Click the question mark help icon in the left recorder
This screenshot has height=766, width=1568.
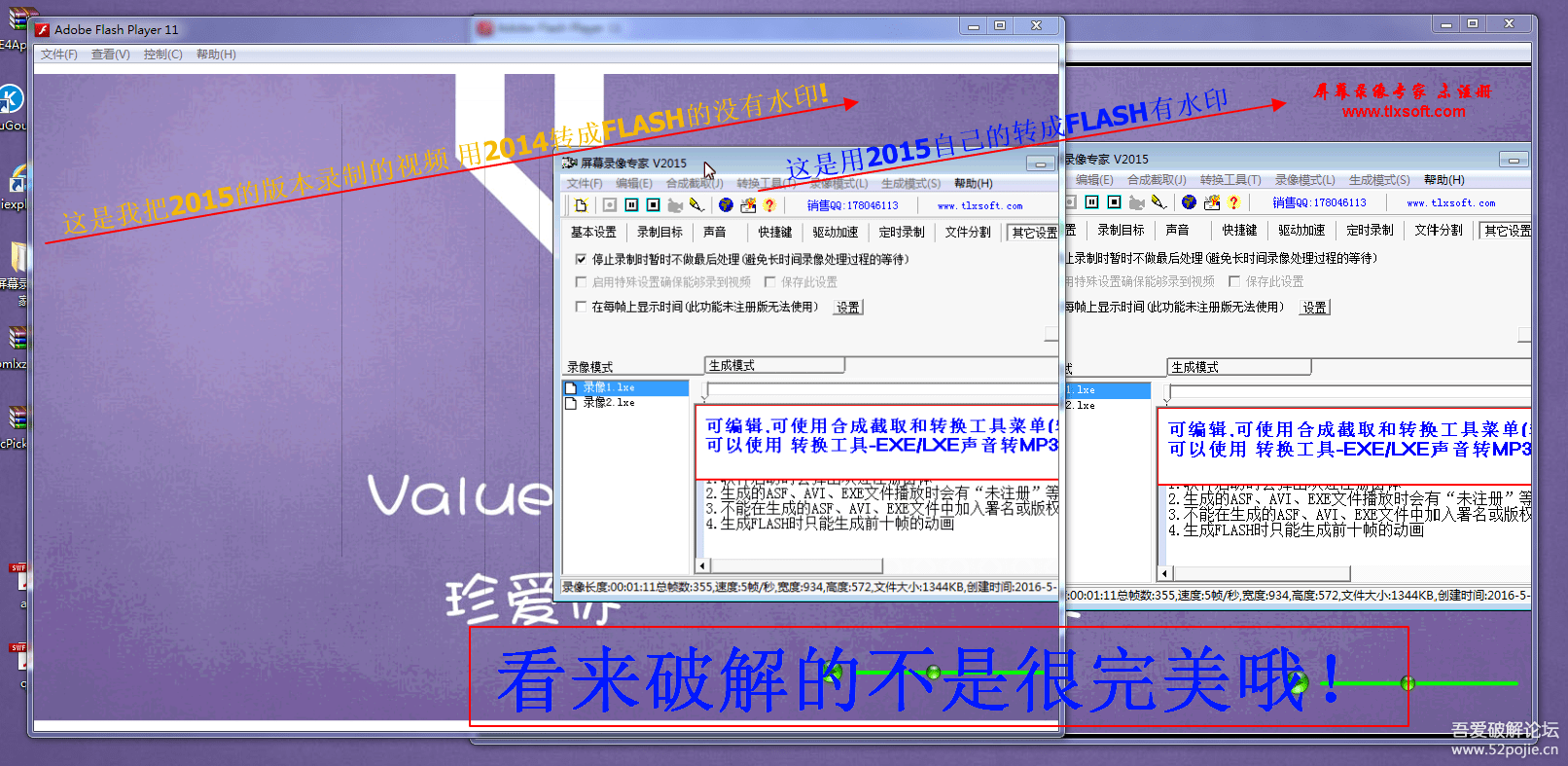pyautogui.click(x=769, y=205)
